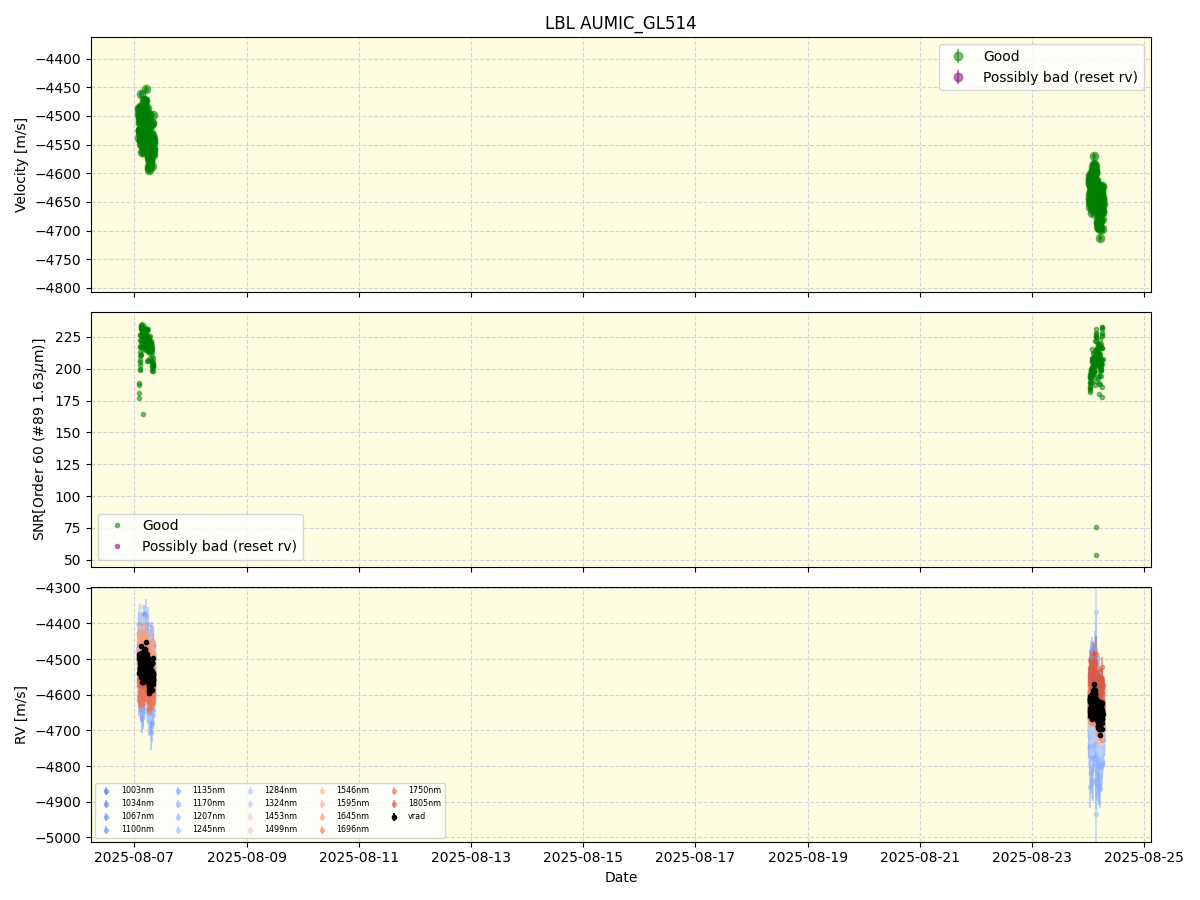Screen dimensions: 1200x900
Task: Click the -4900 RV tick label
Action: pos(60,802)
